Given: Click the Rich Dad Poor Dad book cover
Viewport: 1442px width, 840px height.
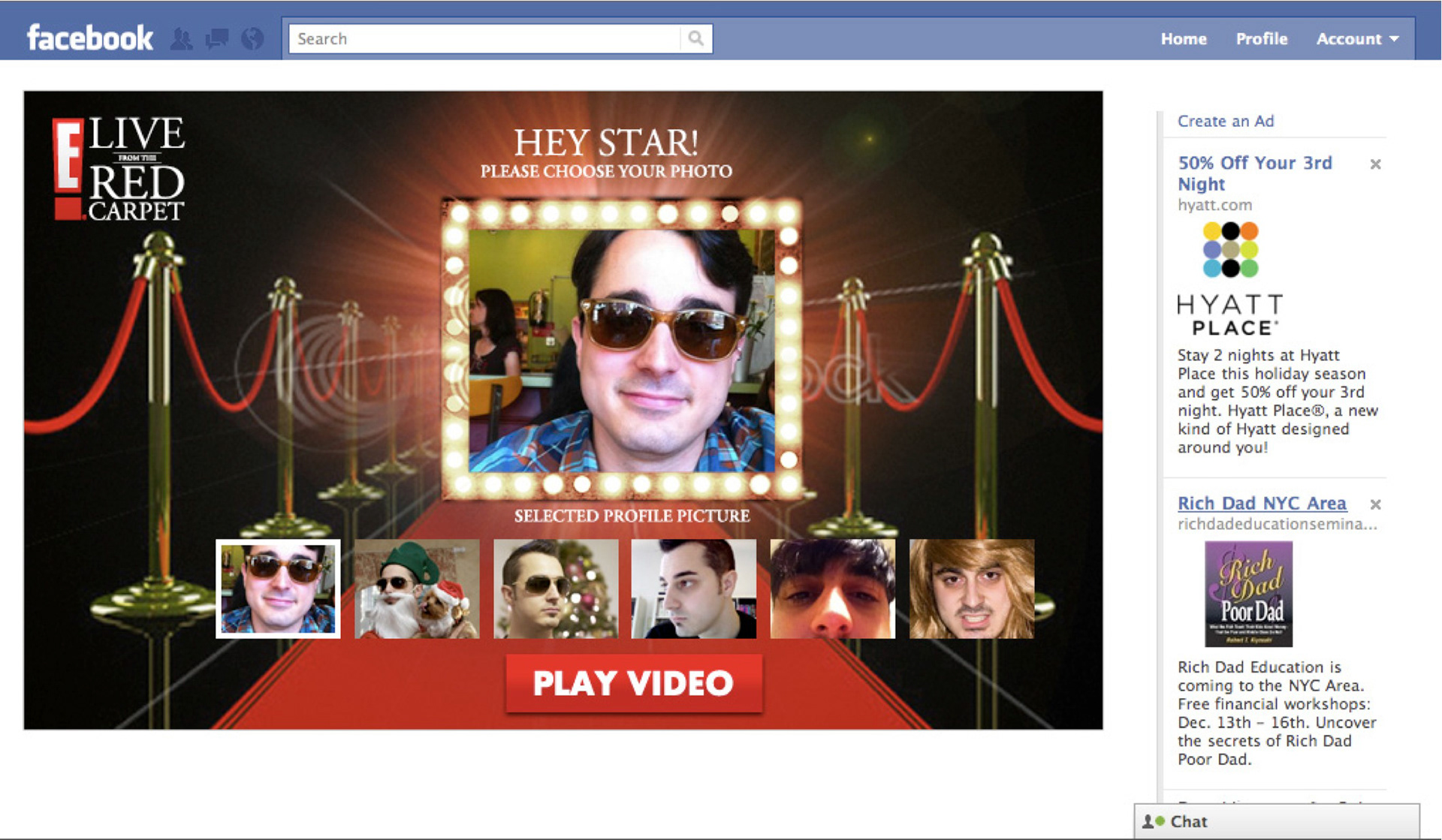Looking at the screenshot, I should (x=1248, y=594).
